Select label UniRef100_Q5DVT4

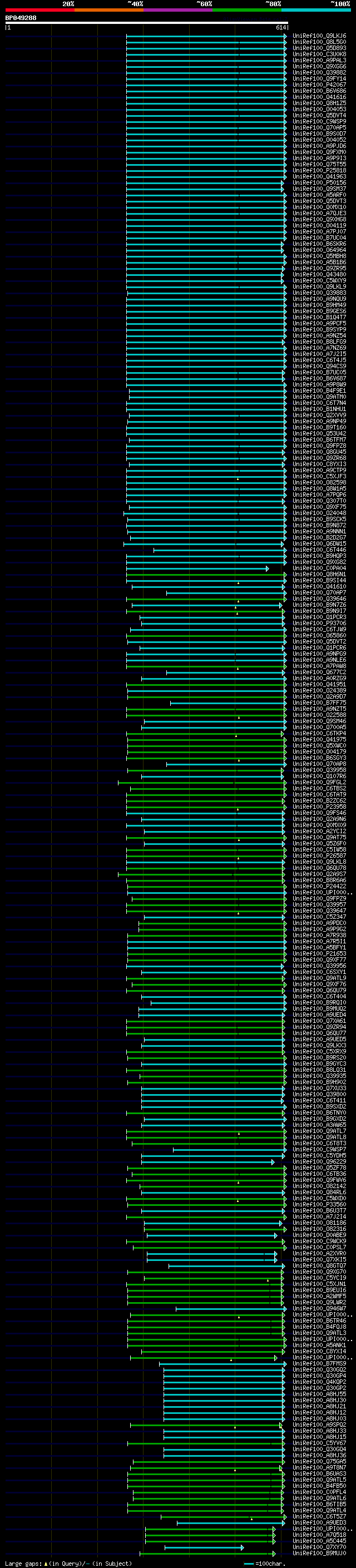[x=319, y=116]
